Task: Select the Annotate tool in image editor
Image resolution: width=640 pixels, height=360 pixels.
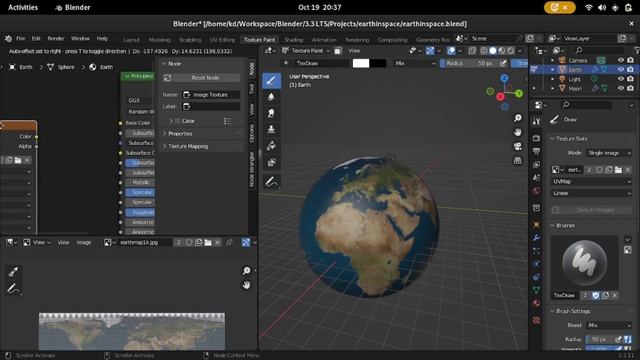Action: 13,289
